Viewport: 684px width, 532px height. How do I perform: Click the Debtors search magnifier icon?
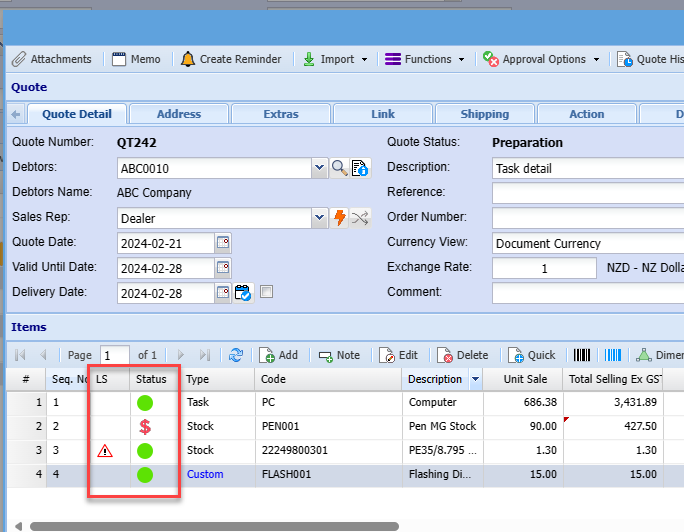click(x=340, y=168)
